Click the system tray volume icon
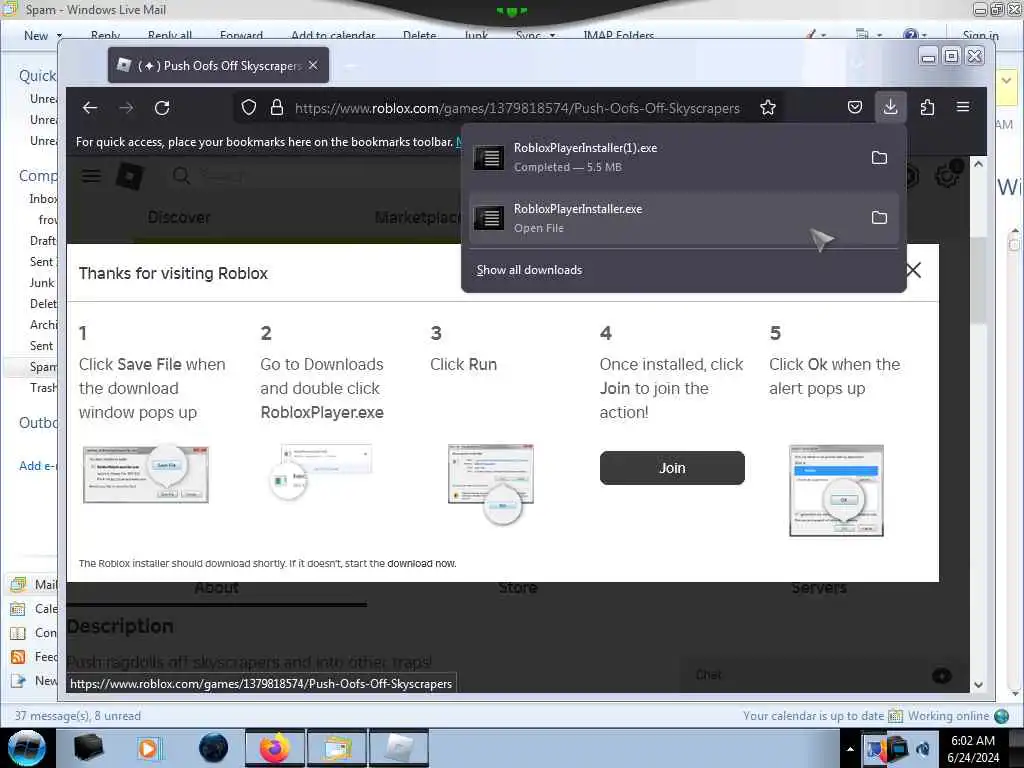 (923, 749)
